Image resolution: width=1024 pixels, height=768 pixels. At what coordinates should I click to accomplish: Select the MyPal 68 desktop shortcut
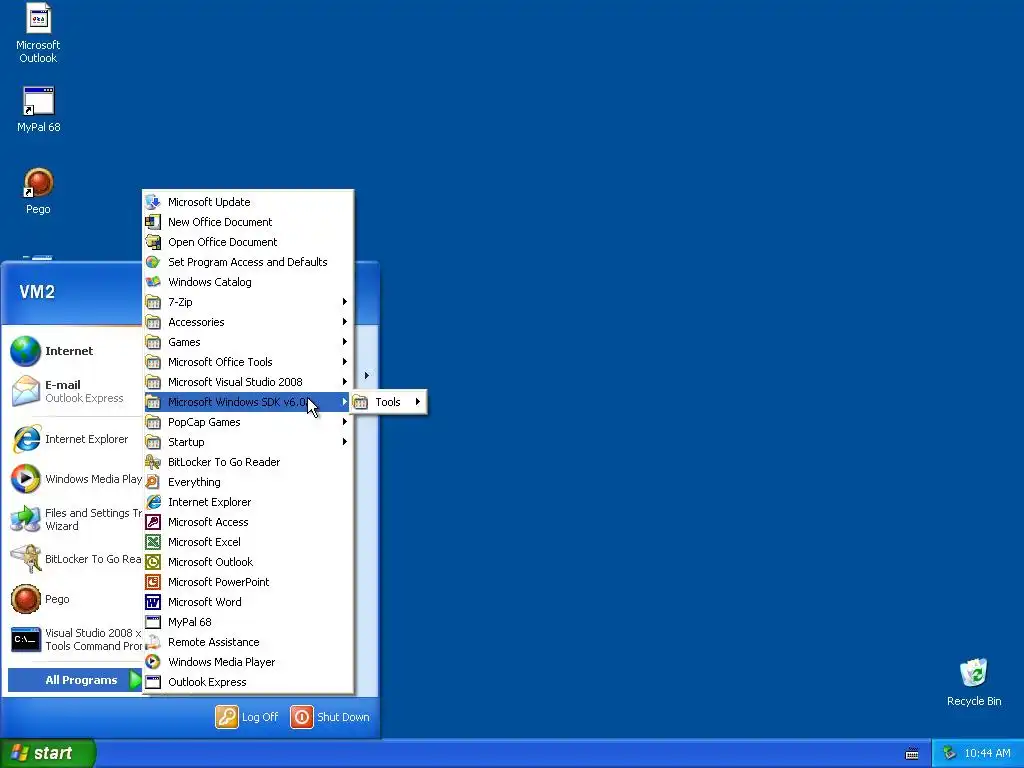pos(38,109)
